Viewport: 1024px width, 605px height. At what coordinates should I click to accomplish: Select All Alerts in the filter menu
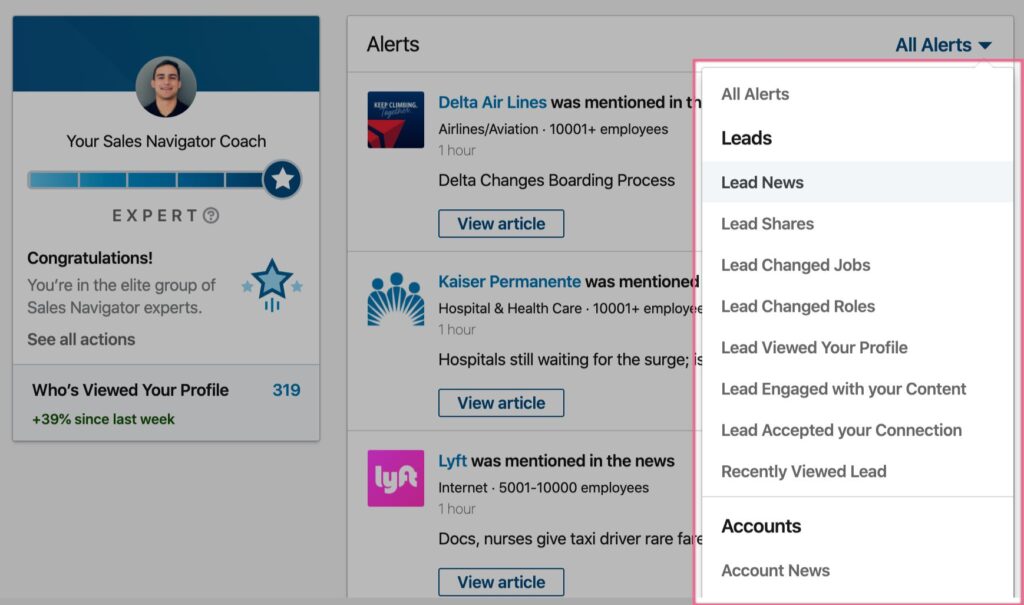tap(755, 94)
